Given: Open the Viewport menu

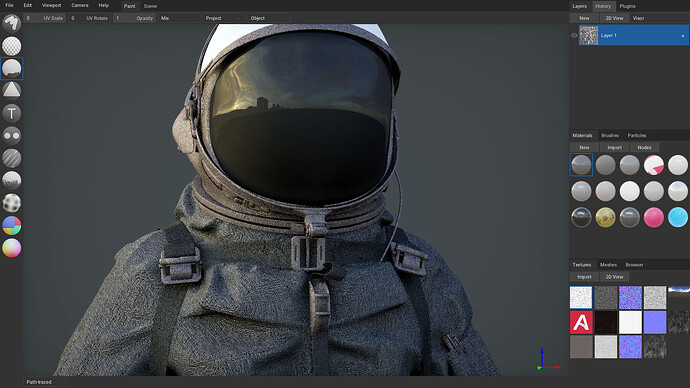Looking at the screenshot, I should click(x=51, y=5).
